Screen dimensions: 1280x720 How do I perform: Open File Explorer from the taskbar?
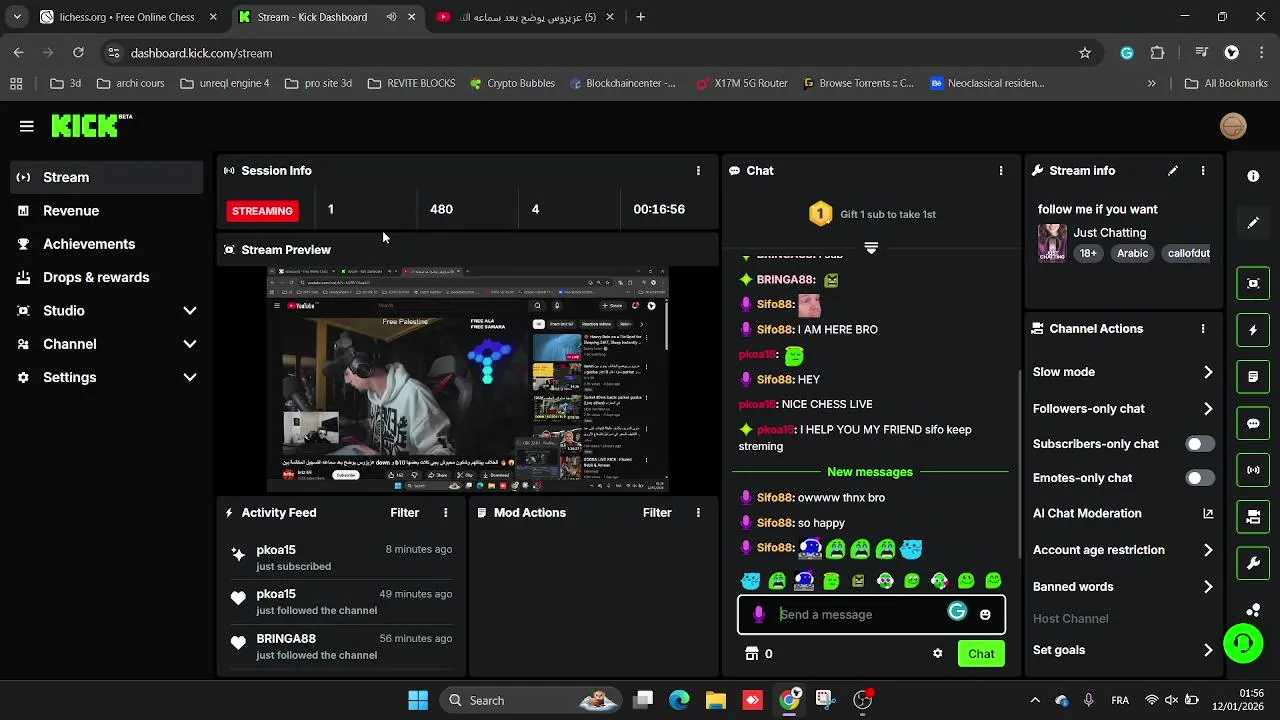[x=716, y=700]
